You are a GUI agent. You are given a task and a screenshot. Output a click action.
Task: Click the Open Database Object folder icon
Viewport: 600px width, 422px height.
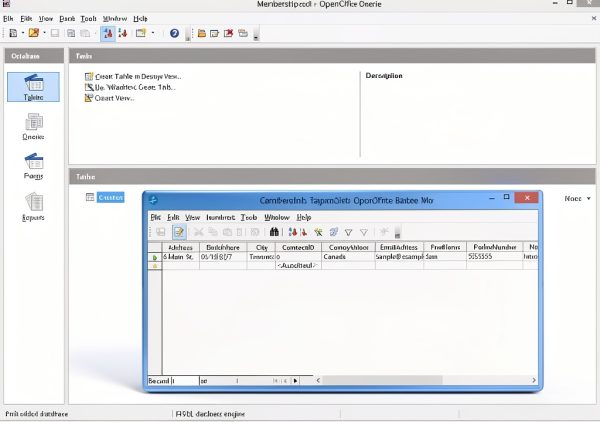202,34
